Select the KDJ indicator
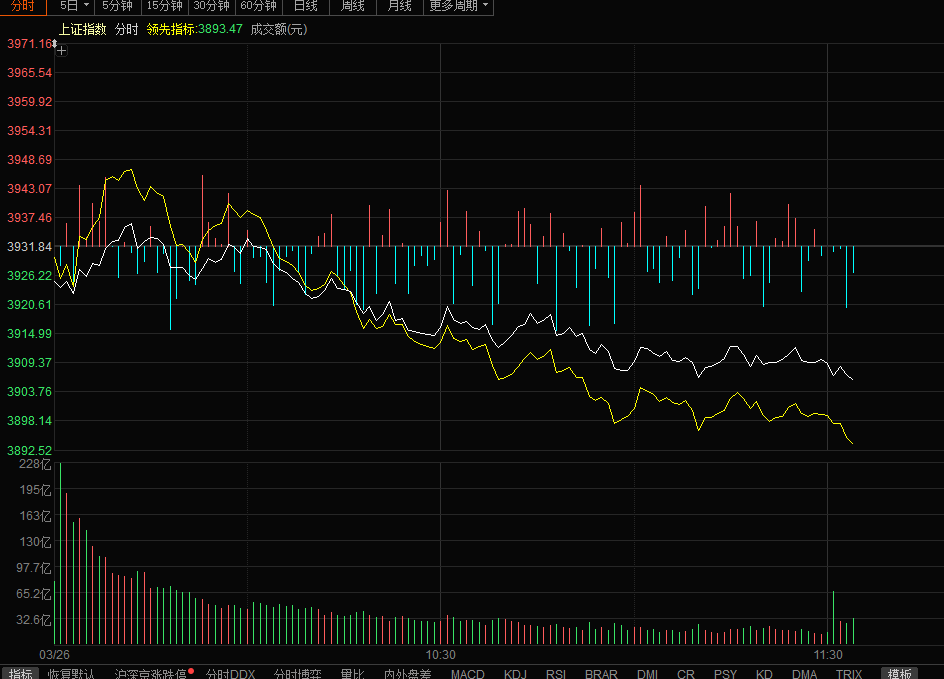This screenshot has width=944, height=679. pyautogui.click(x=515, y=673)
